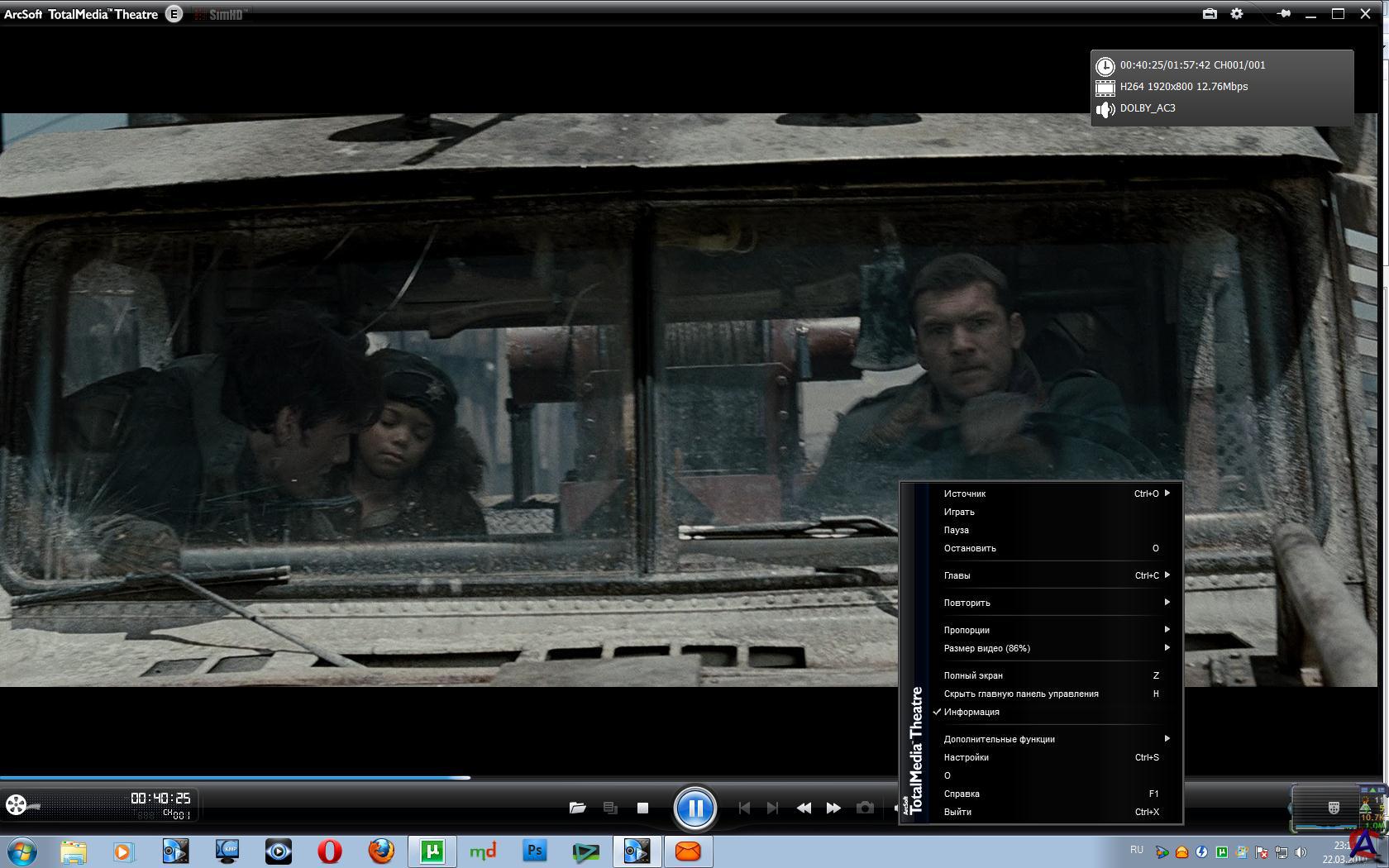Expand the Размер видео (86%) submenu
This screenshot has width=1389, height=868.
click(x=986, y=648)
